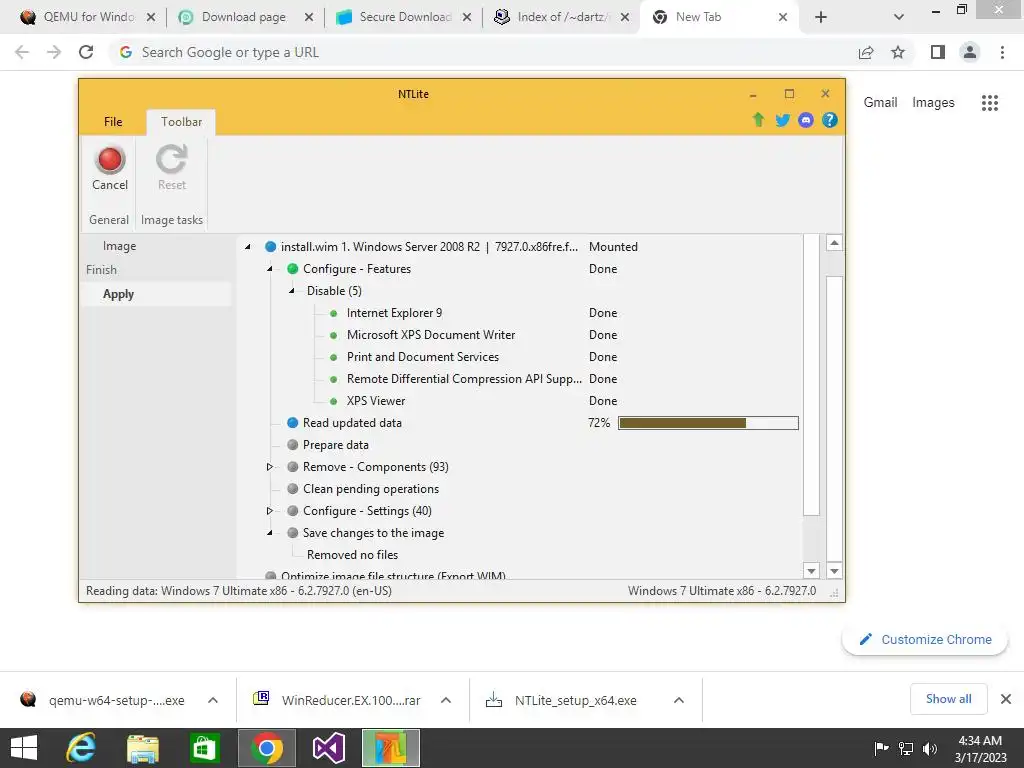Click the red Cancel button in NTLite
Image resolution: width=1024 pixels, height=768 pixels.
tap(110, 168)
